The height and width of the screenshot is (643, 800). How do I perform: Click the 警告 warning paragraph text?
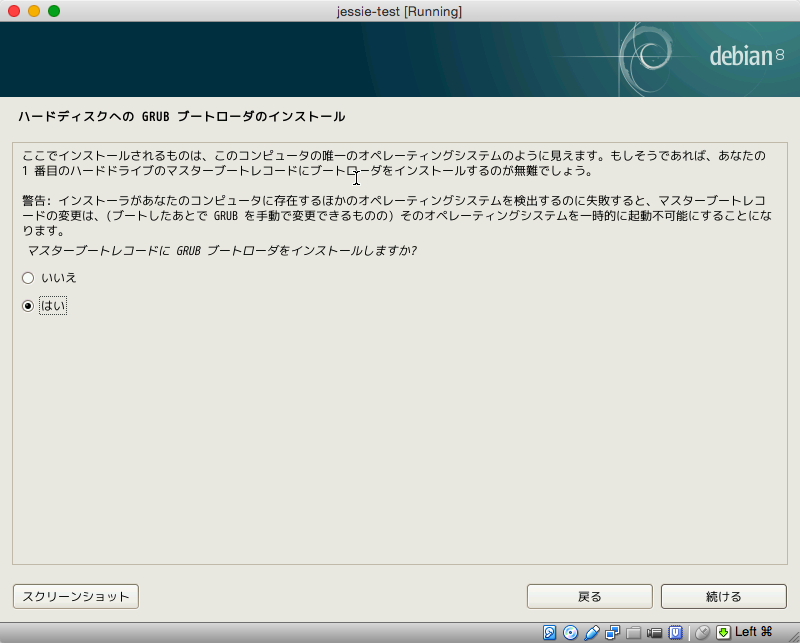(x=397, y=215)
